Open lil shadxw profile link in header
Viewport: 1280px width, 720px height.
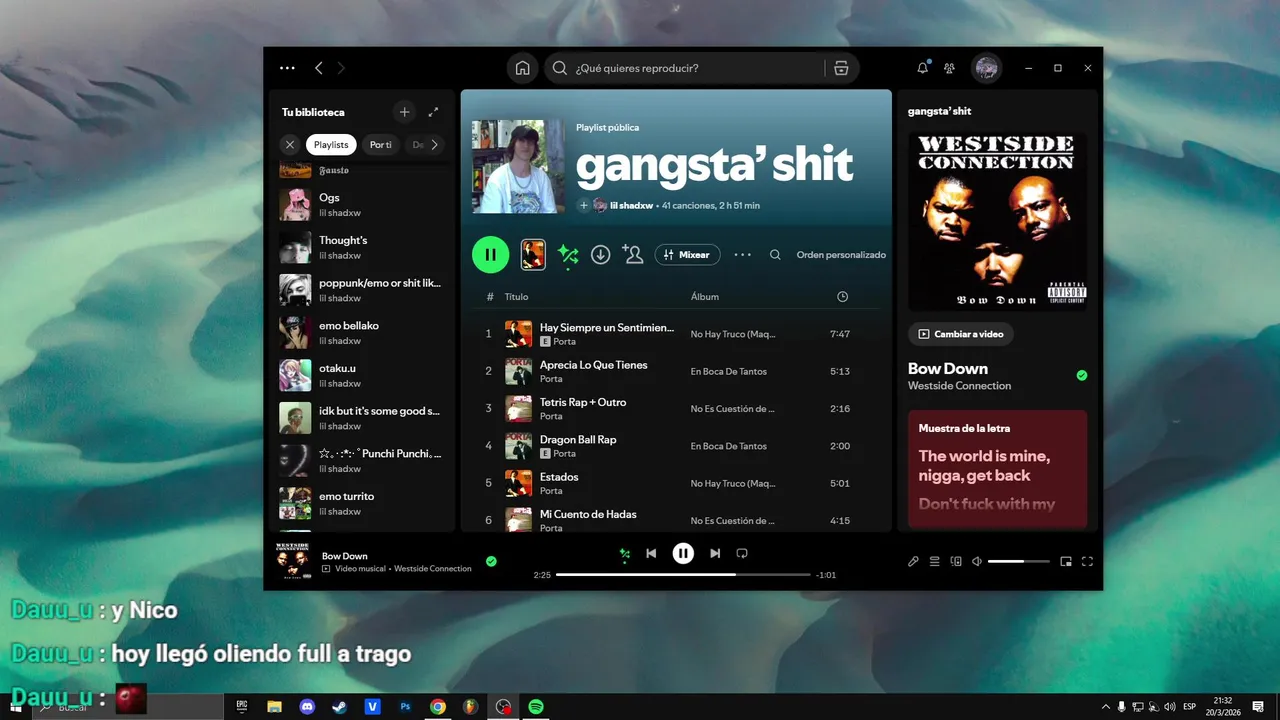click(632, 205)
